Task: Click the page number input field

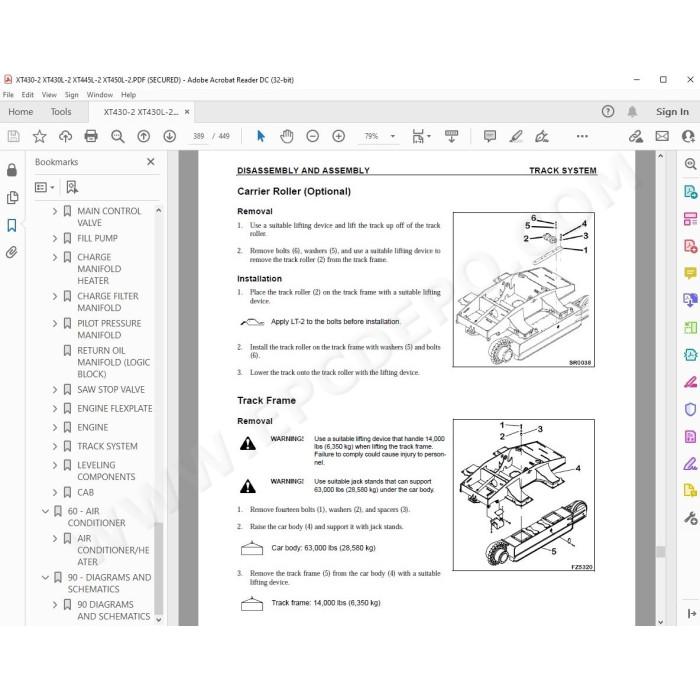Action: coord(199,136)
